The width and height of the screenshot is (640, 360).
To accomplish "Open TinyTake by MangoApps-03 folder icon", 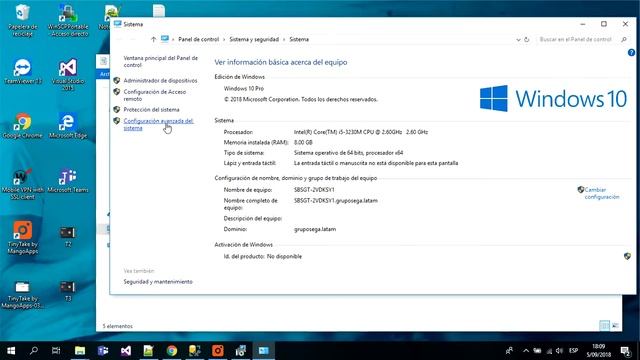I will (x=22, y=295).
